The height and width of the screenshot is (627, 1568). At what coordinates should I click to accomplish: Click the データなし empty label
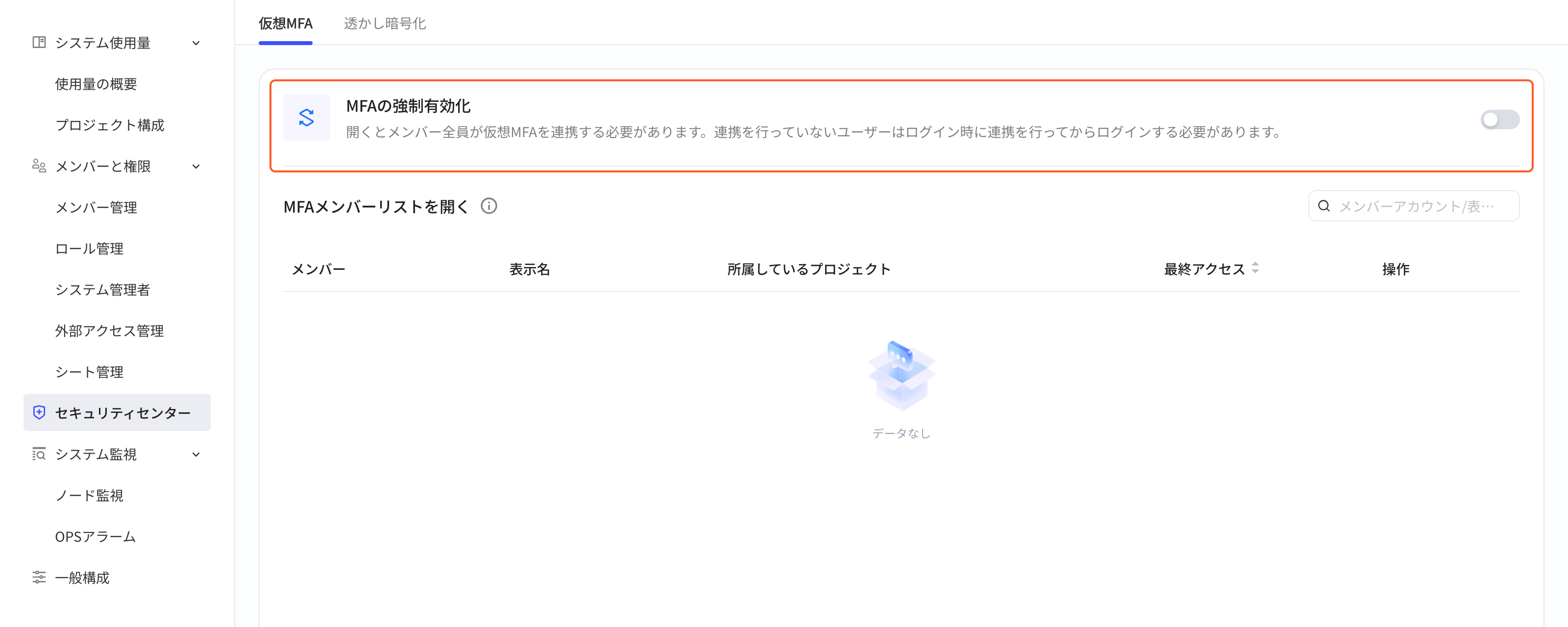coord(902,434)
